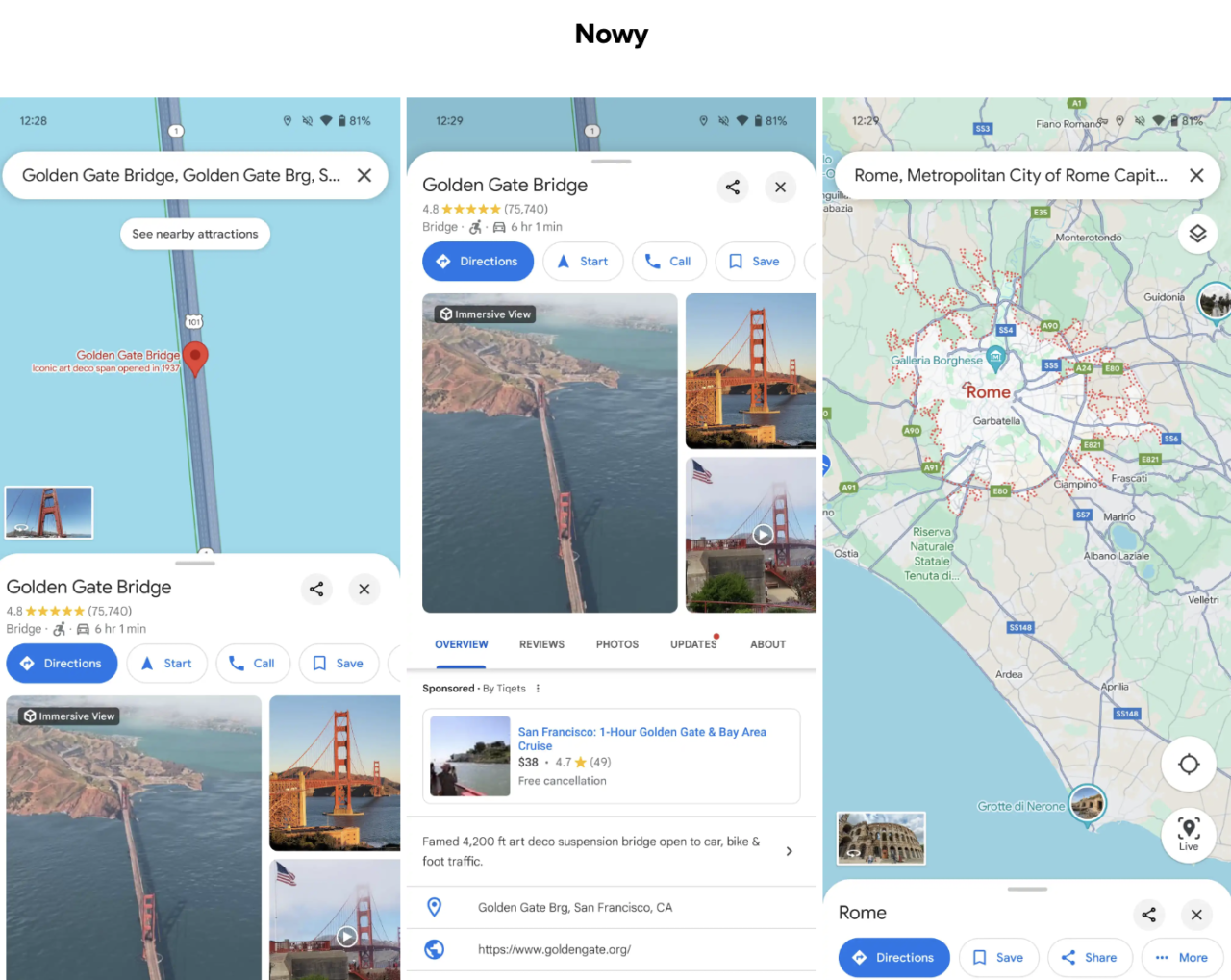Screen dimensions: 1231x980
Task: Open More options in Rome sheet
Action: pos(1182,958)
